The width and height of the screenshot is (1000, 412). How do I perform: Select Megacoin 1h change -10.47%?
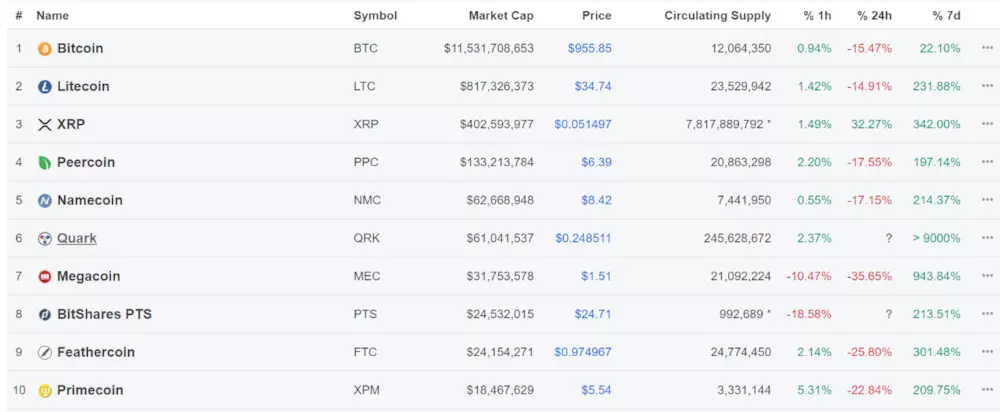809,276
